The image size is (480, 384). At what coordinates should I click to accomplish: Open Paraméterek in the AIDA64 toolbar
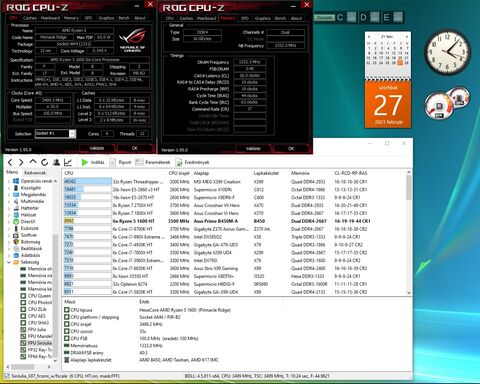pos(153,162)
